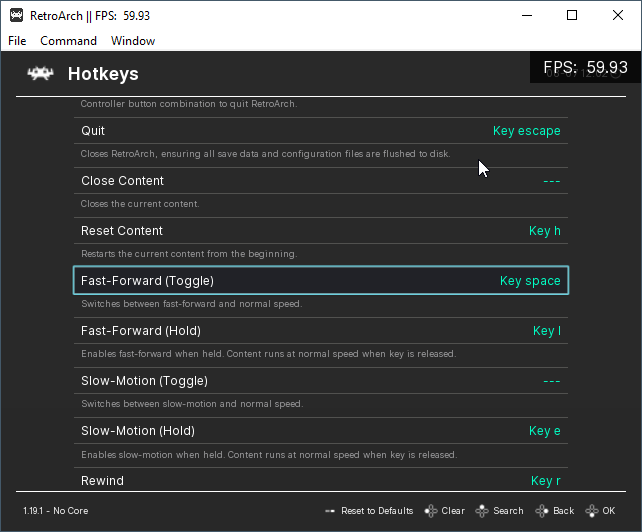The height and width of the screenshot is (532, 642).
Task: Click the RetroArch invader icon beside Hotkeys
Action: point(40,74)
